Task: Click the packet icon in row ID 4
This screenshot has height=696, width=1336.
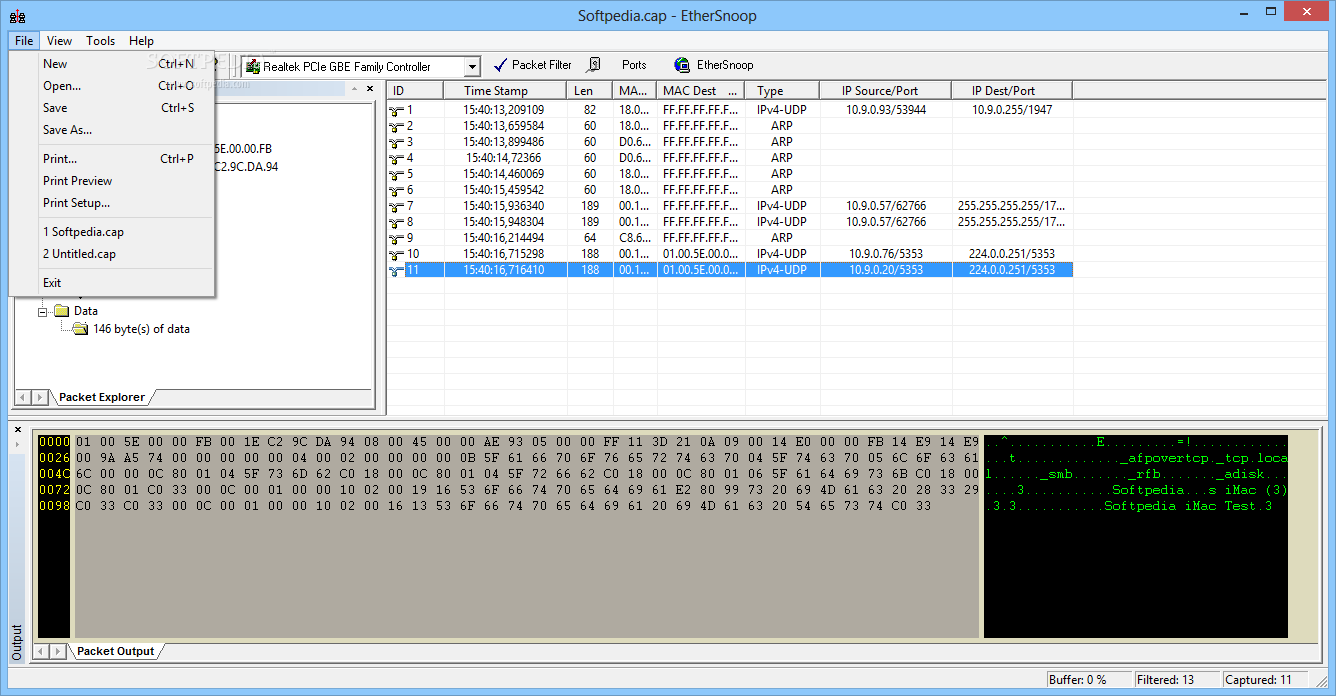Action: (x=396, y=158)
